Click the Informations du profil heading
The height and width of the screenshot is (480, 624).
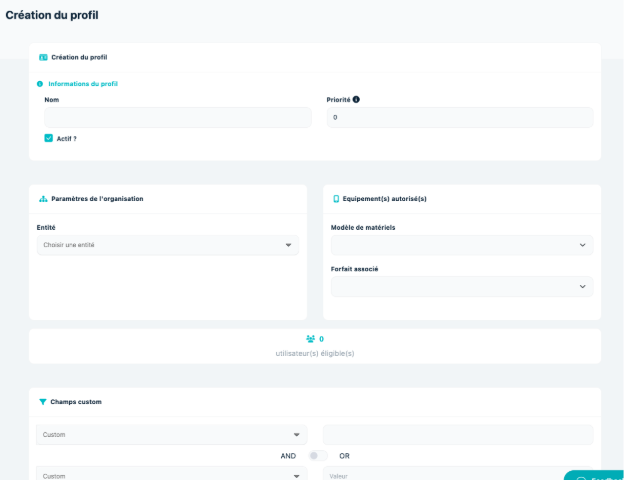83,84
